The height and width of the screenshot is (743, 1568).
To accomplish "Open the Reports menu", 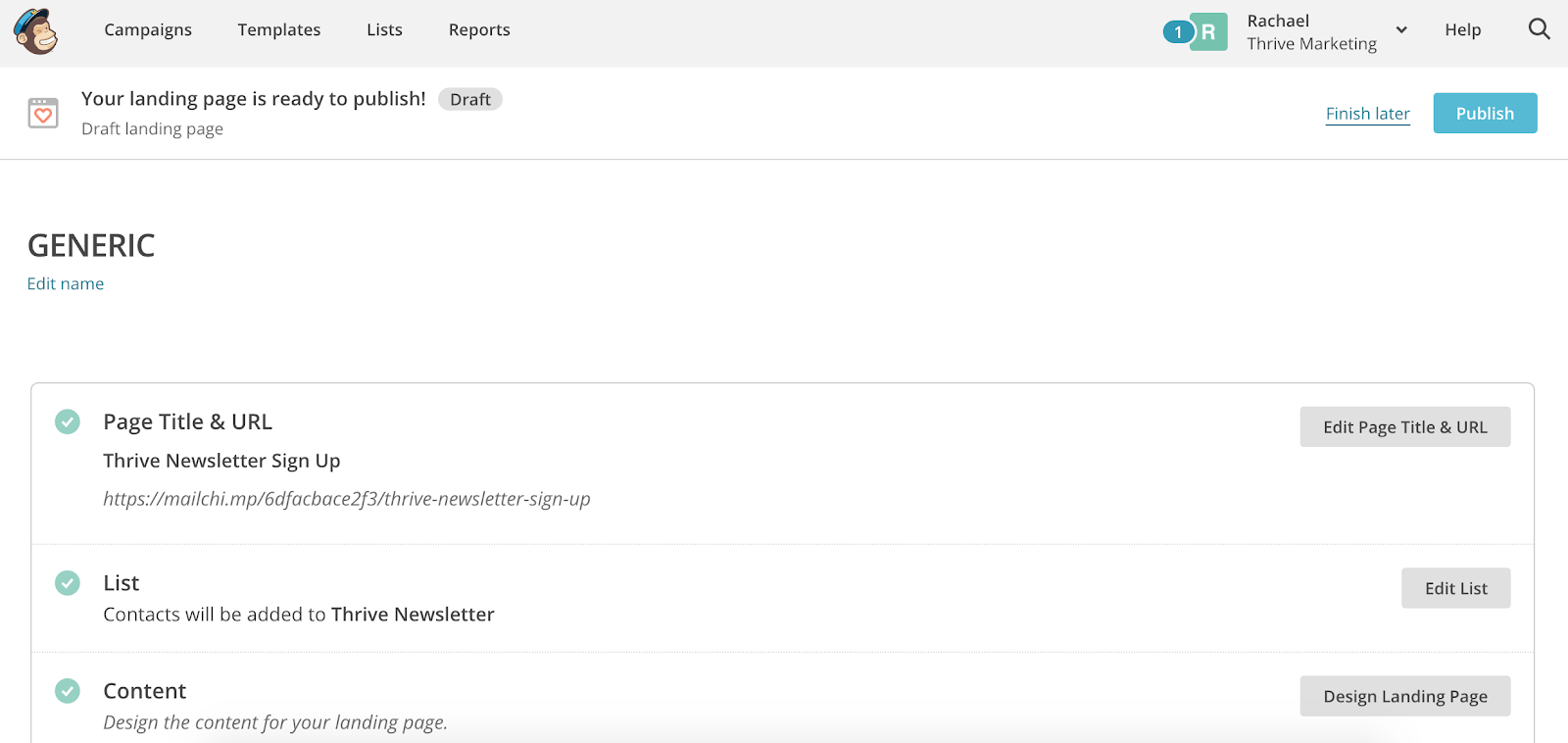I will pos(479,29).
